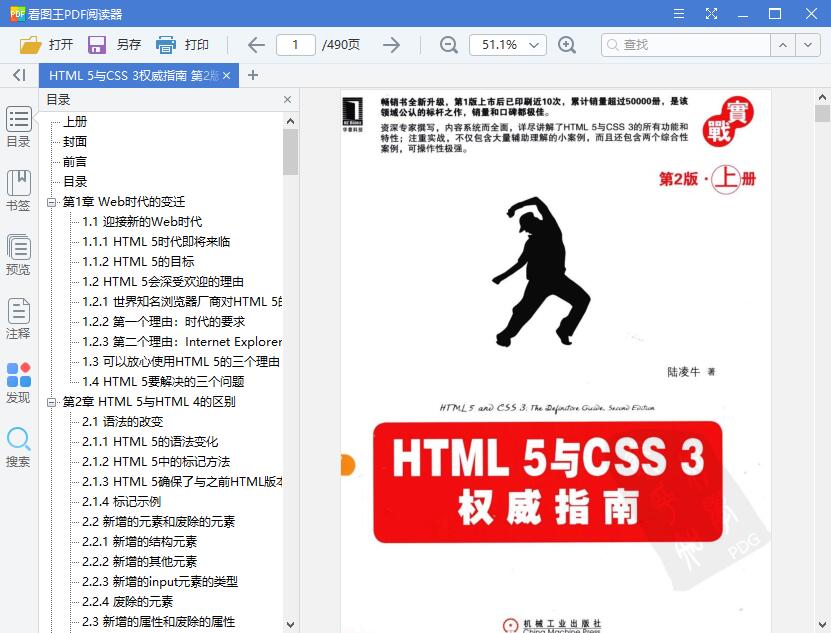
Task: Click the 查找 search input box
Action: pos(686,45)
